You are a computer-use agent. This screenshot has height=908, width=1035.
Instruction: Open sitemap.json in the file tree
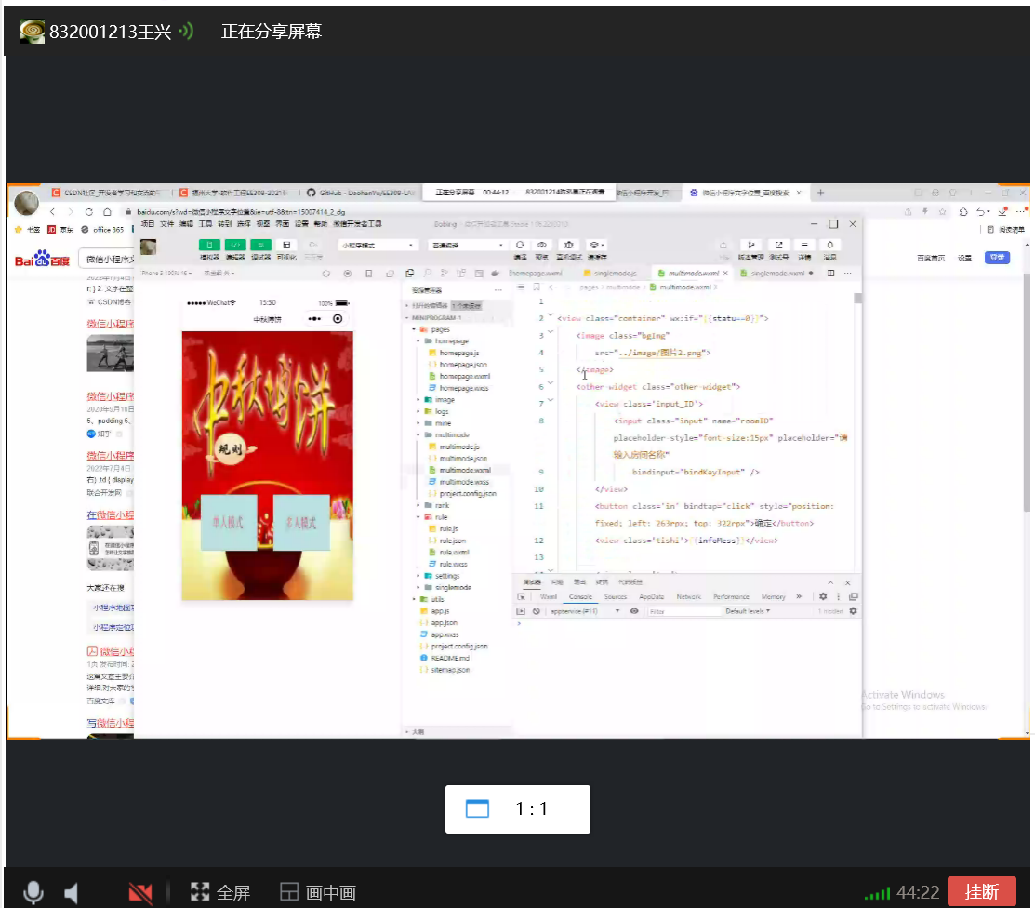click(446, 670)
